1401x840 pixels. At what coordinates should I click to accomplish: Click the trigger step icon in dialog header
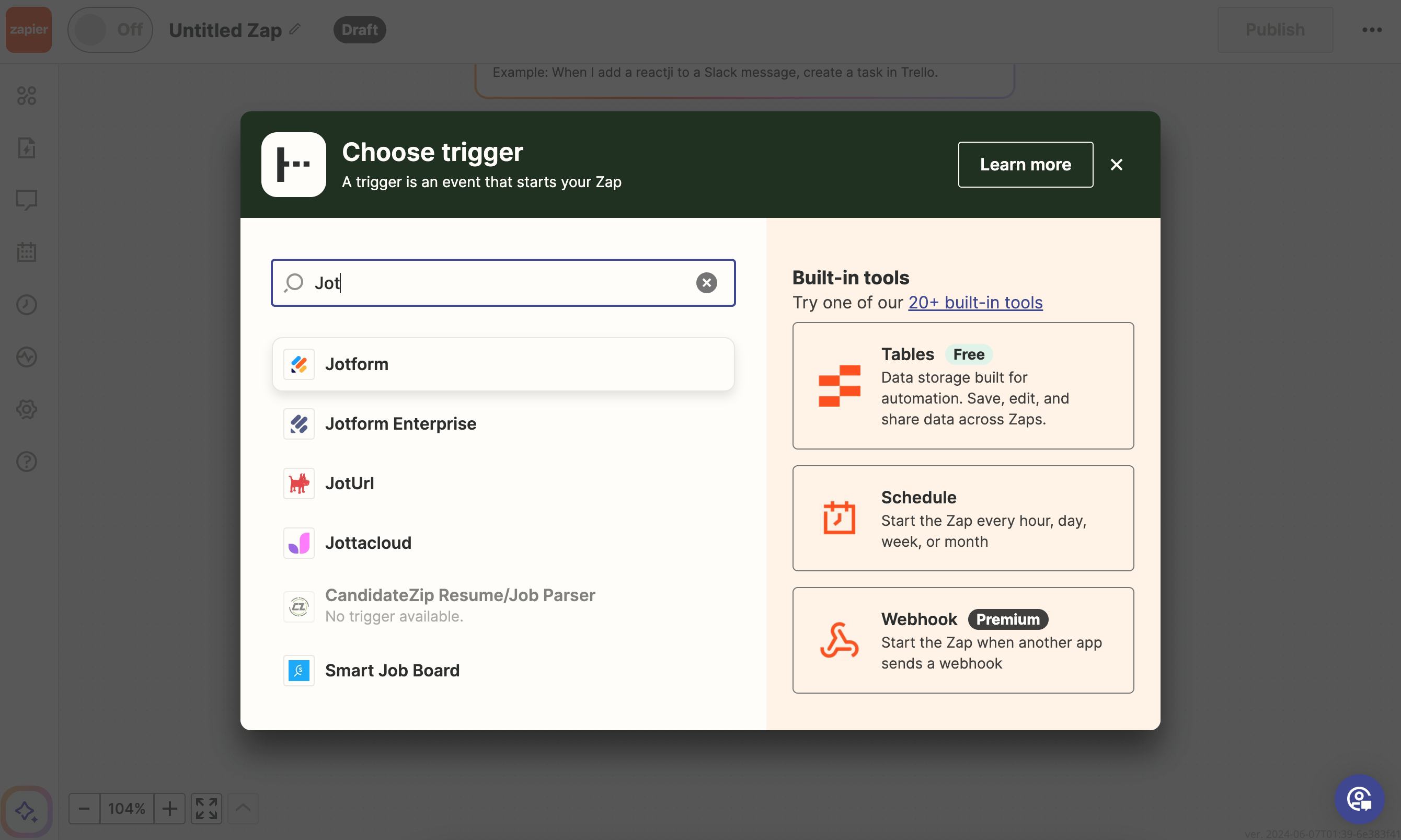point(294,165)
